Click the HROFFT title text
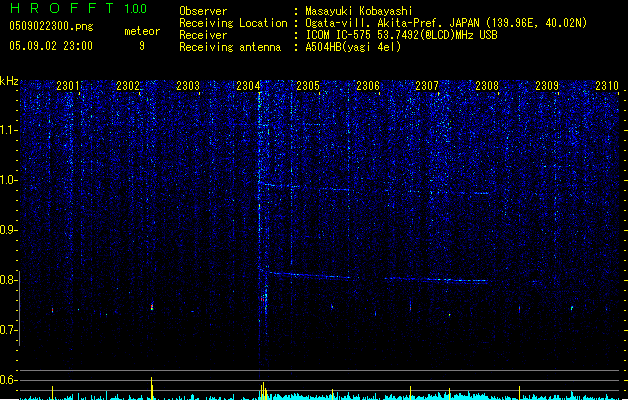 click(62, 8)
